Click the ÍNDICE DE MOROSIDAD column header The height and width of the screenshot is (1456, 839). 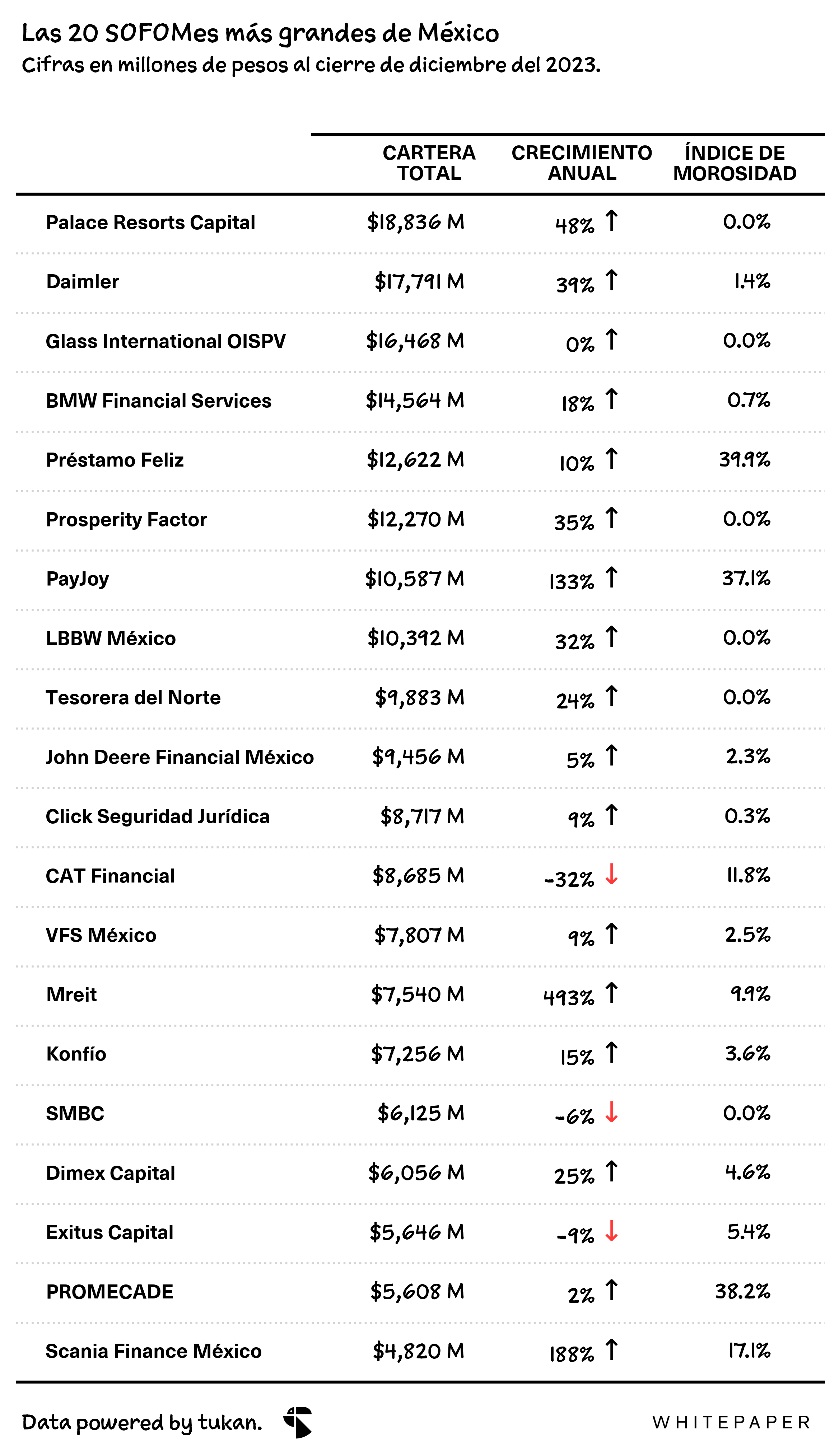[735, 163]
